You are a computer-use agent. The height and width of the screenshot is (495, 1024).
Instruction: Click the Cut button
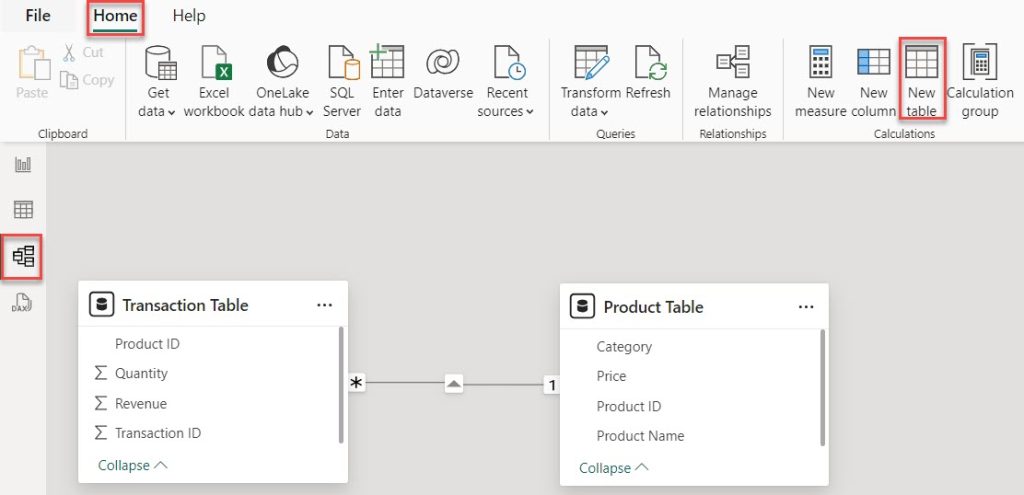[83, 52]
